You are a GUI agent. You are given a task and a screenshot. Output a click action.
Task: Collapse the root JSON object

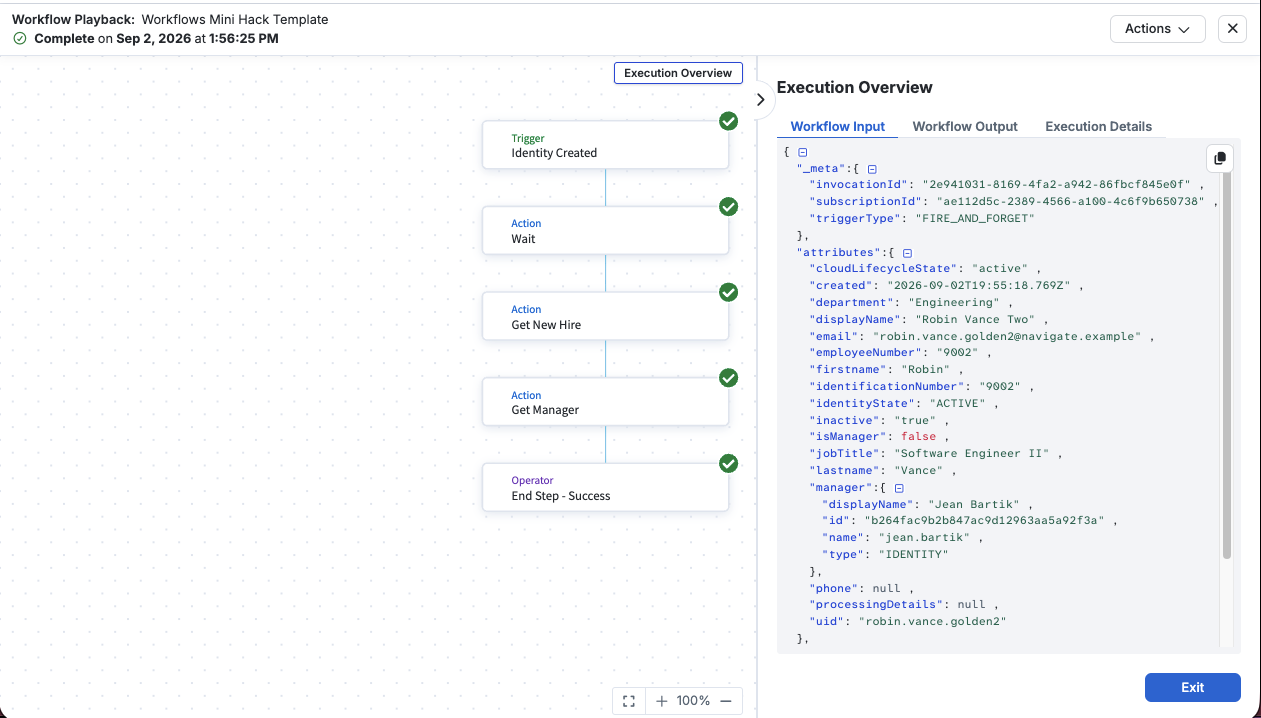tap(802, 152)
